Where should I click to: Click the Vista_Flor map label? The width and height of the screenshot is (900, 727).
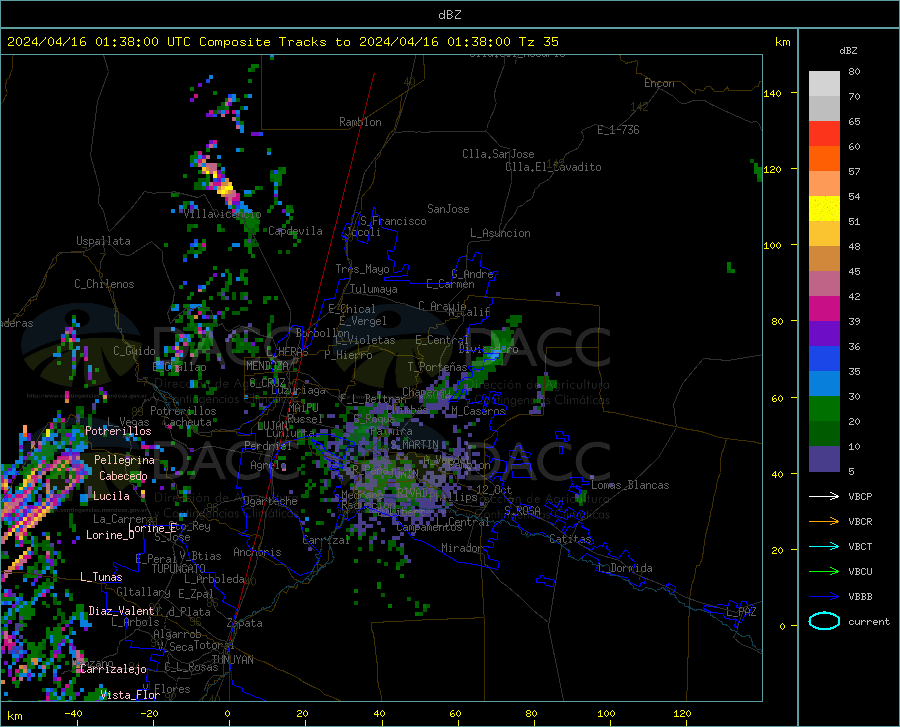(x=130, y=695)
